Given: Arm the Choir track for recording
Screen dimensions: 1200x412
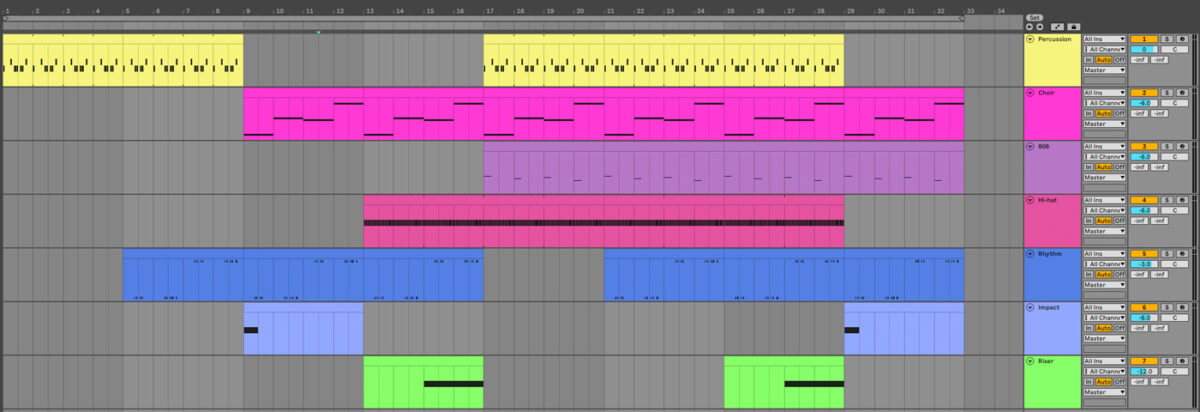Looking at the screenshot, I should click(1182, 93).
